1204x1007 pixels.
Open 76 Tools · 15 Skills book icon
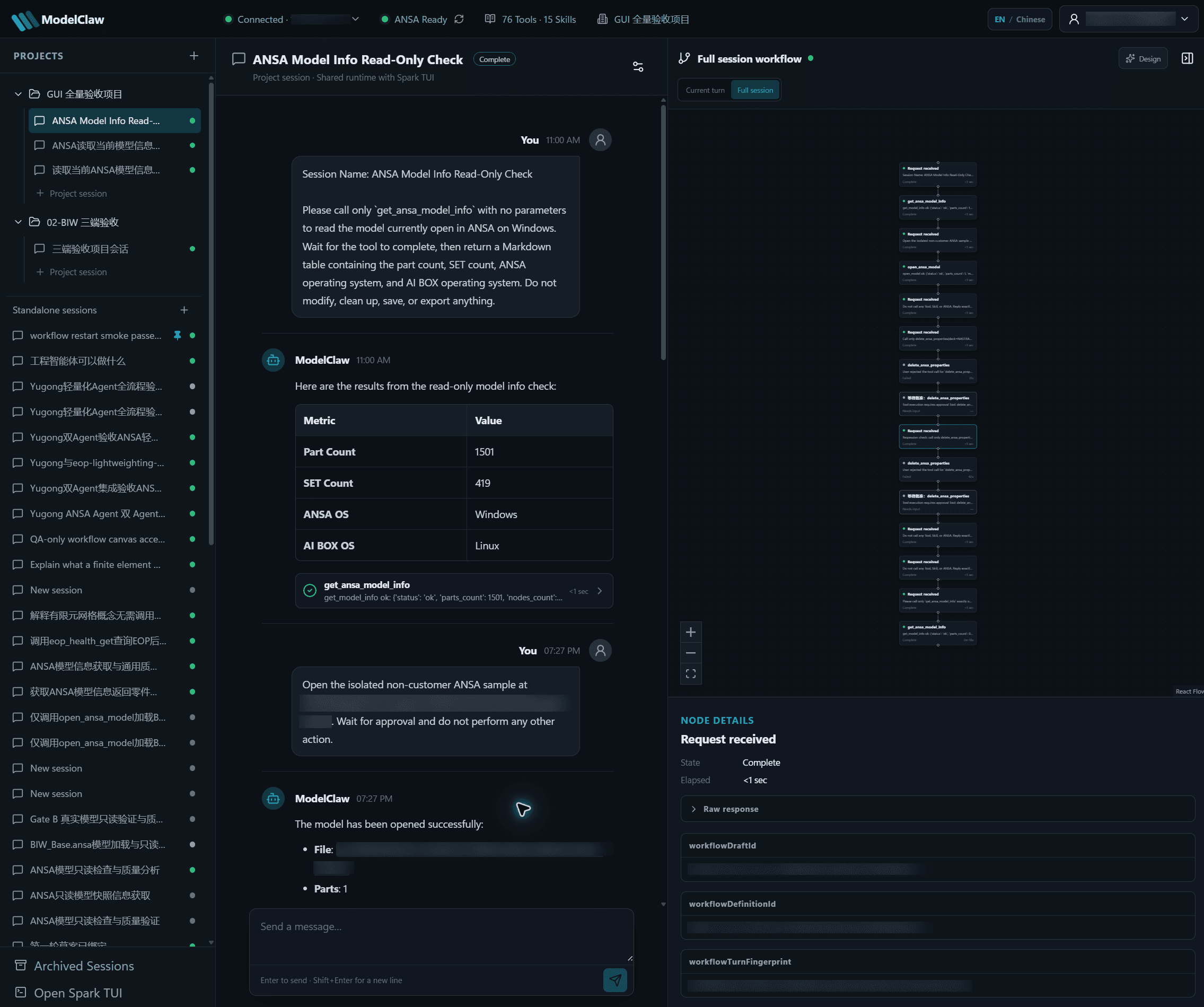pos(490,19)
